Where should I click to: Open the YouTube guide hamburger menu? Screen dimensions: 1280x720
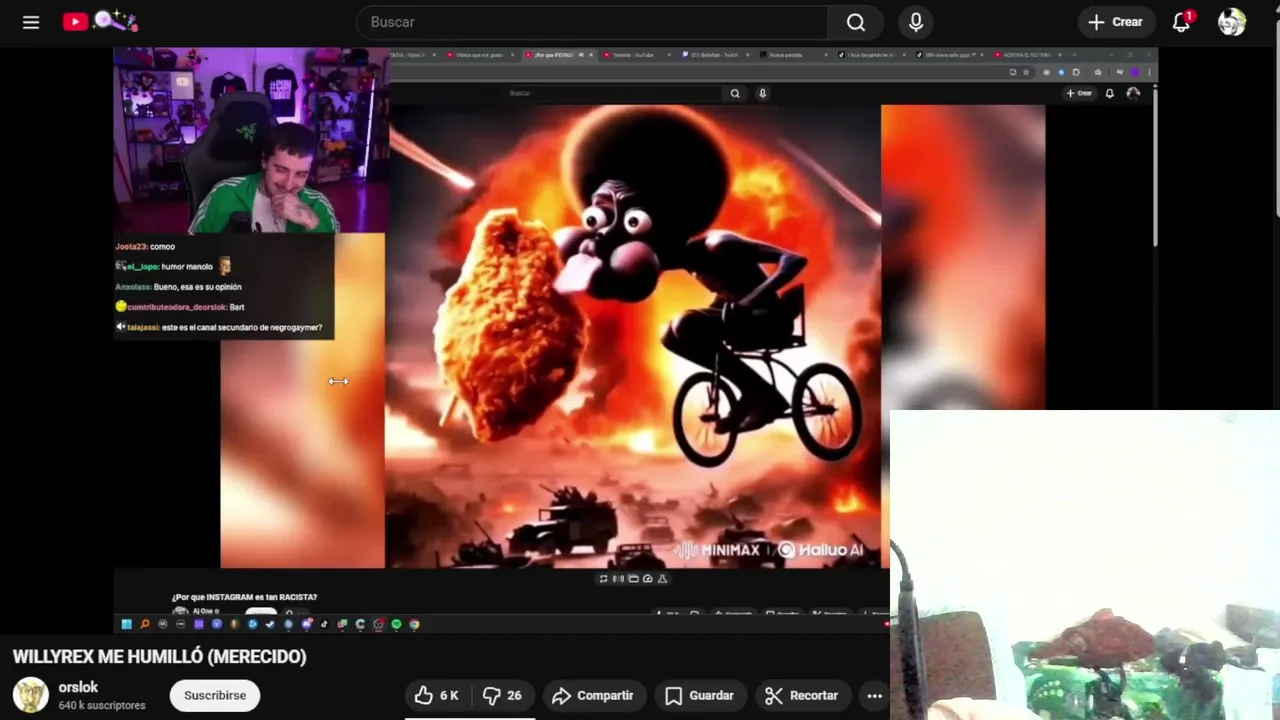click(31, 22)
